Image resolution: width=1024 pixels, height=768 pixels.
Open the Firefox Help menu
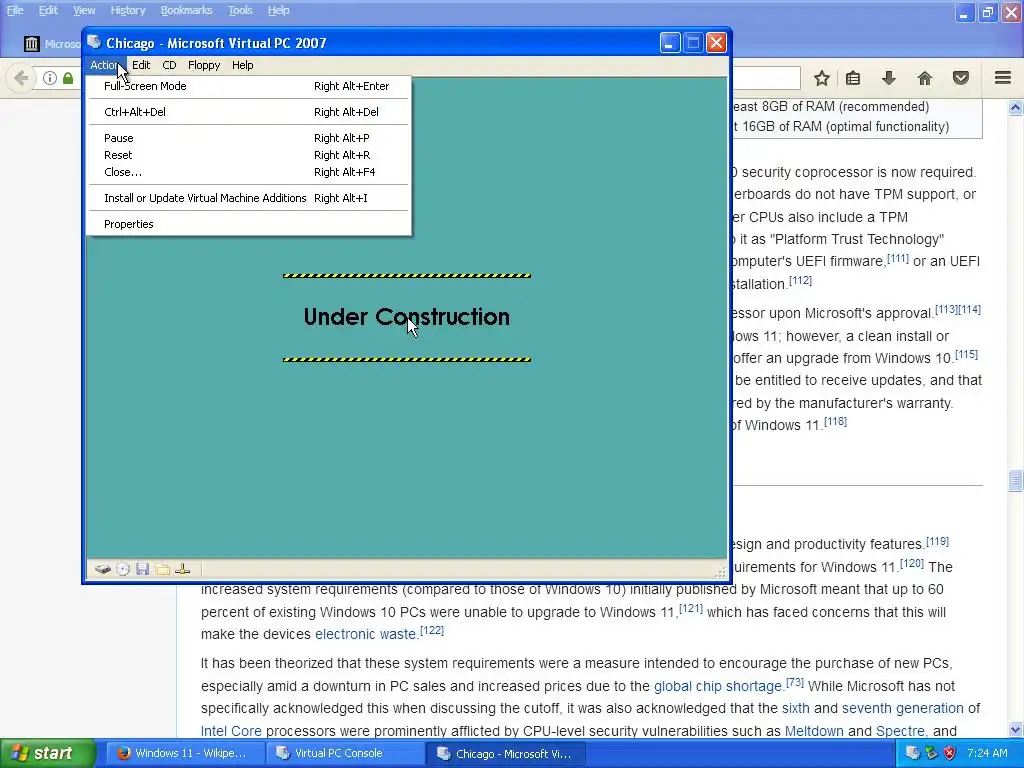coord(278,10)
